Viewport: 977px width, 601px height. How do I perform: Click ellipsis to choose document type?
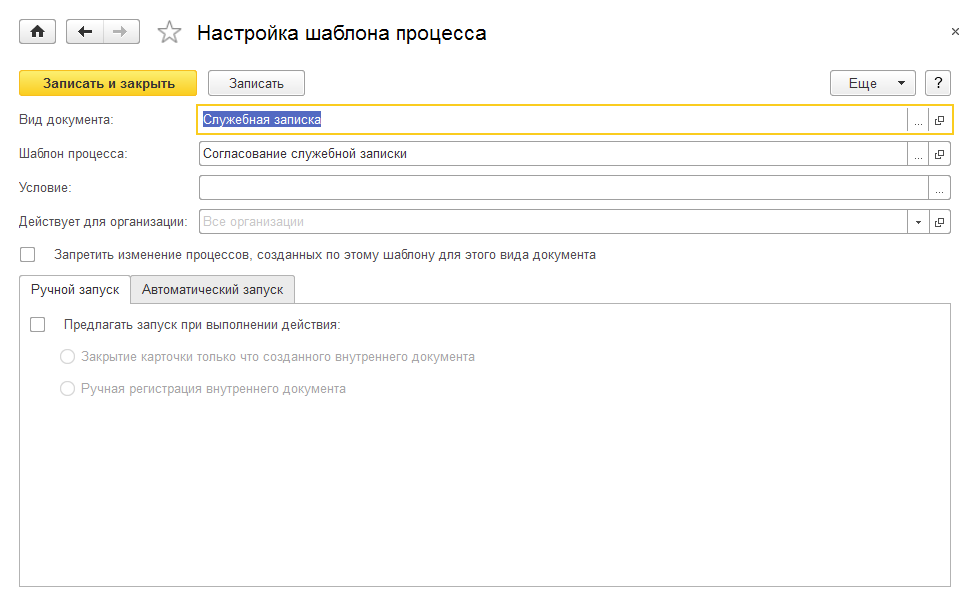coord(917,120)
